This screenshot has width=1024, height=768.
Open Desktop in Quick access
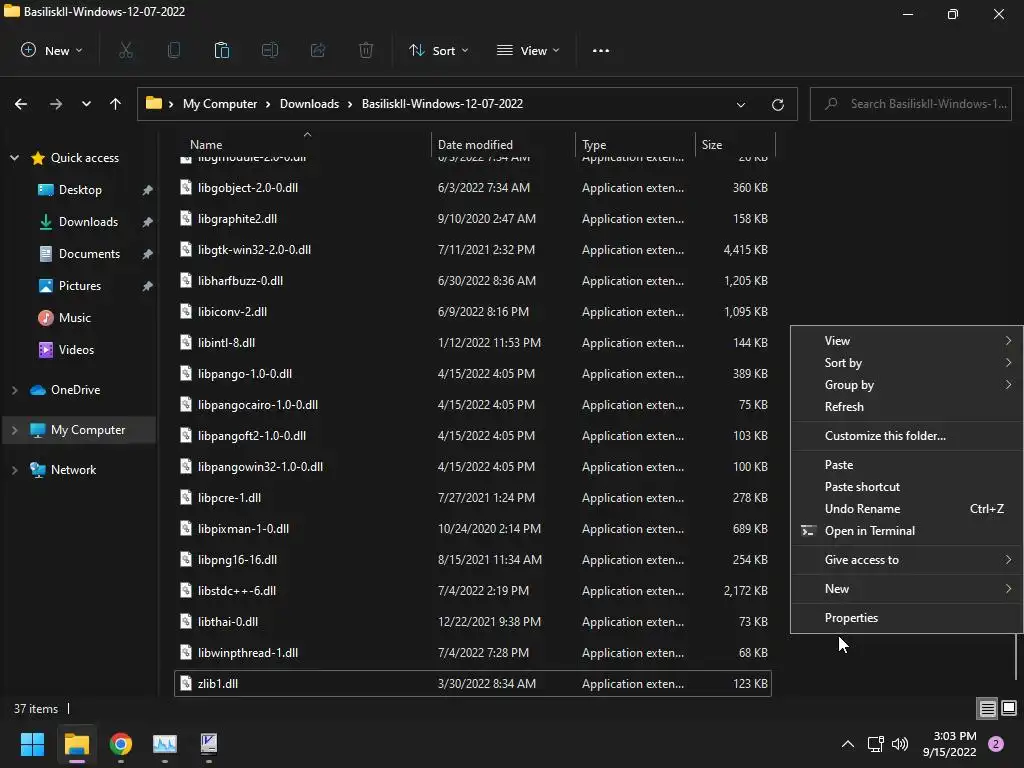tap(80, 189)
